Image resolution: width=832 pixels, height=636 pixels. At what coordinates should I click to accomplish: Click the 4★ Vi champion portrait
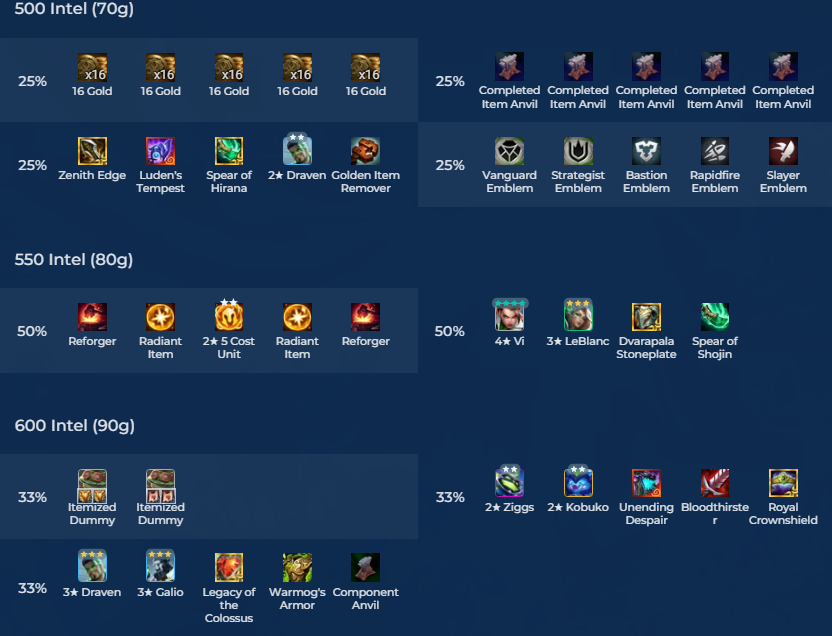tap(509, 315)
